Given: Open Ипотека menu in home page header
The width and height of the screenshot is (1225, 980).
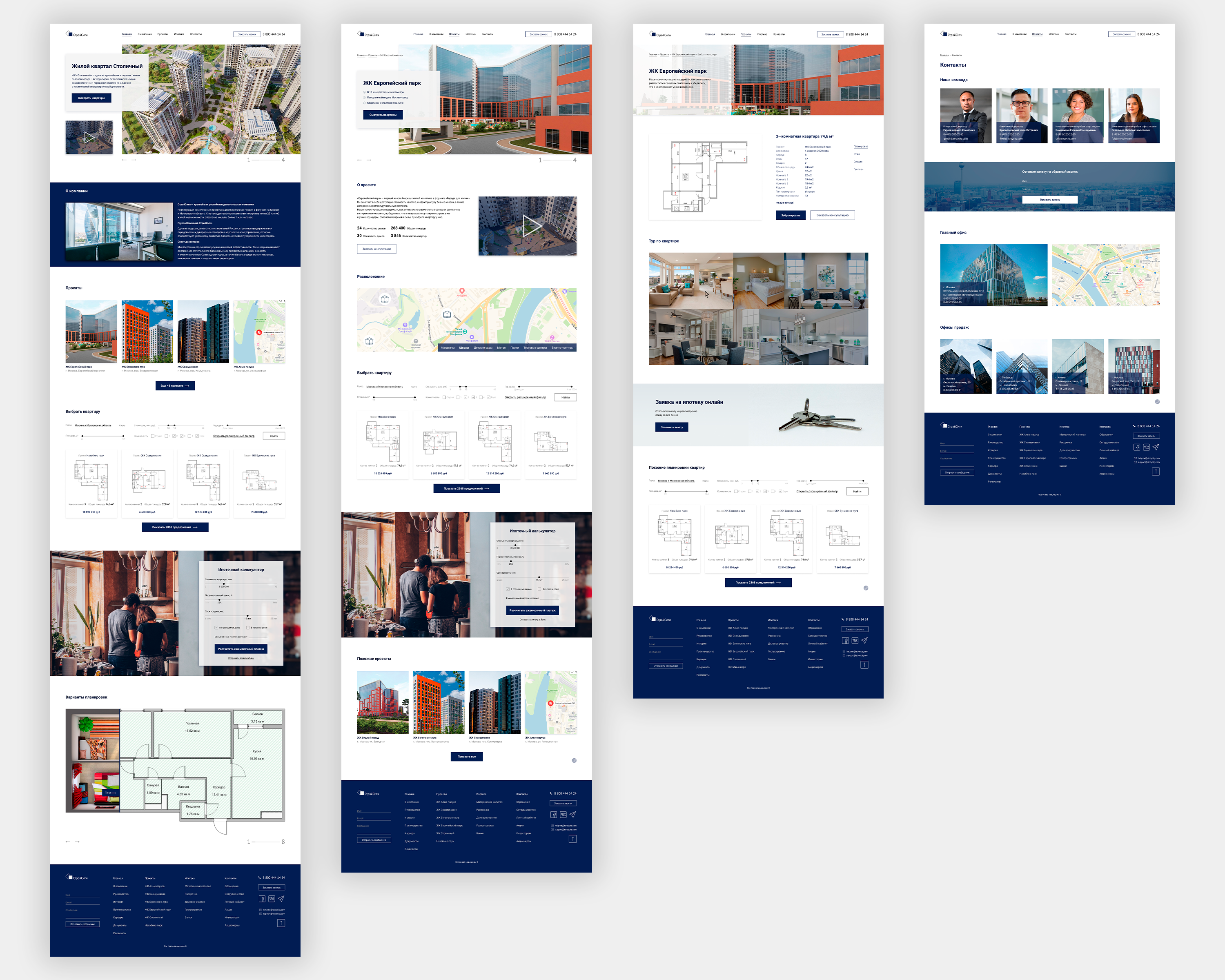Looking at the screenshot, I should tap(179, 34).
